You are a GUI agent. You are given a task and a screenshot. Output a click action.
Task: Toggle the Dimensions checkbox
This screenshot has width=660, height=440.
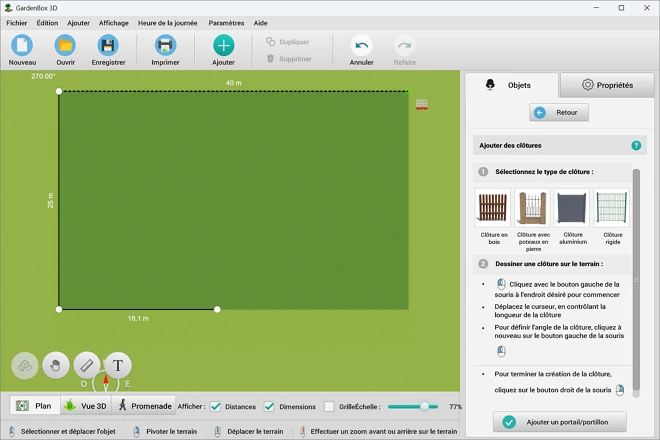click(269, 406)
